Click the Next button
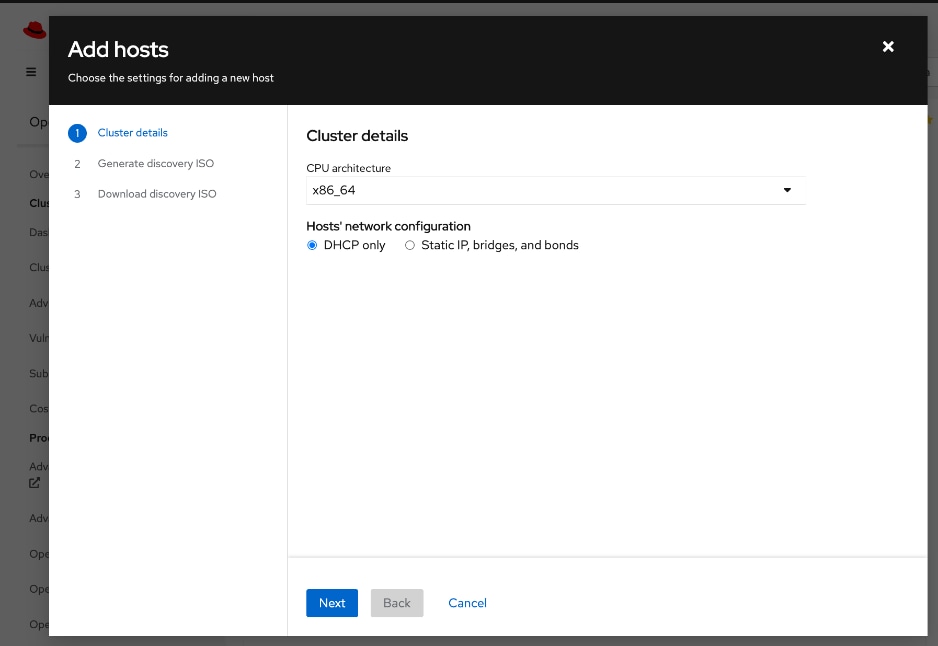938x646 pixels. [x=331, y=603]
